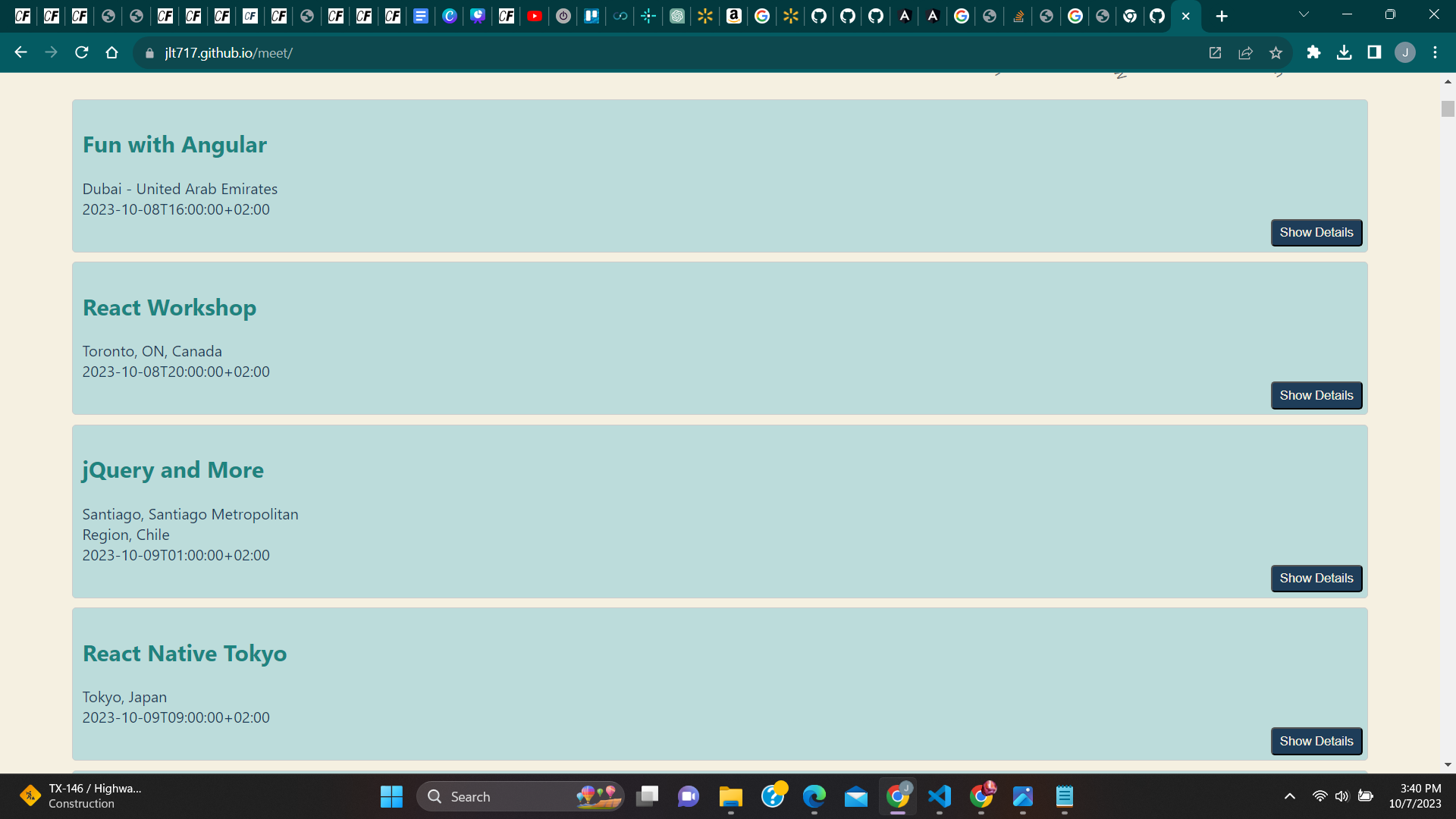This screenshot has height=819, width=1456.
Task: Bookmark this page with the star icon
Action: [x=1276, y=52]
